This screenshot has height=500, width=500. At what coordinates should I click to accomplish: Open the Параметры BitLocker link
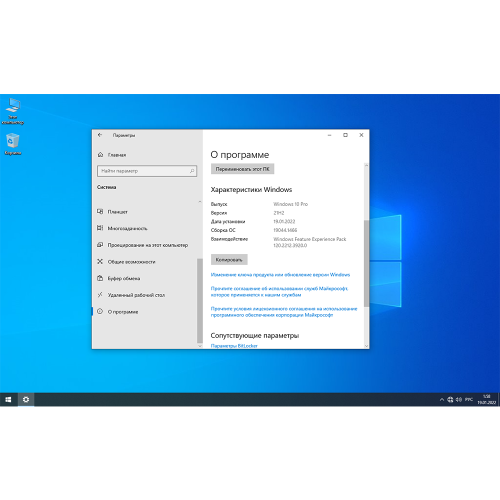(234, 346)
